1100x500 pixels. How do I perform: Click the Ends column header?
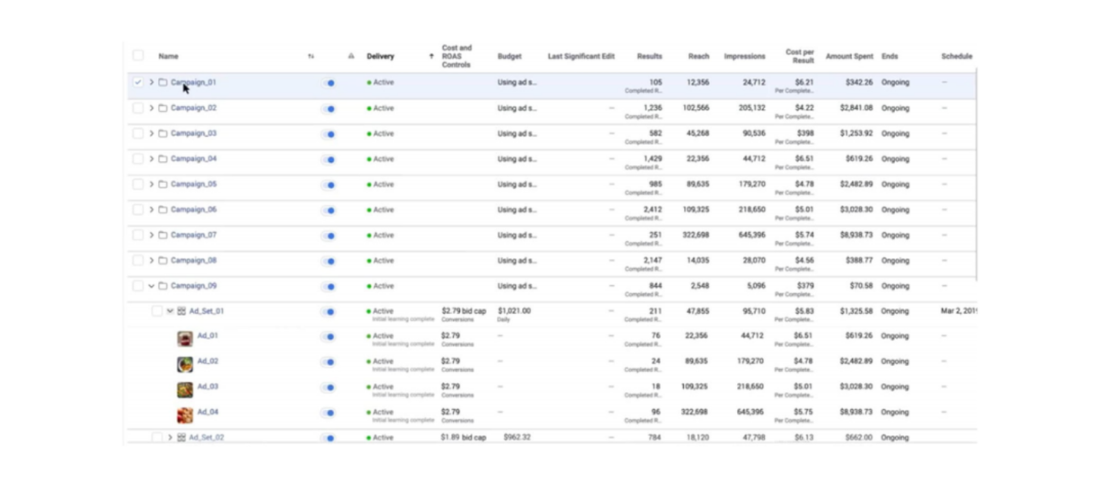click(x=890, y=56)
